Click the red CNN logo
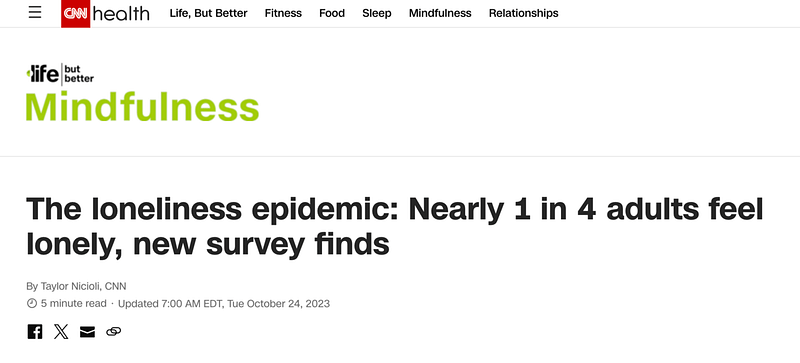 coord(76,14)
